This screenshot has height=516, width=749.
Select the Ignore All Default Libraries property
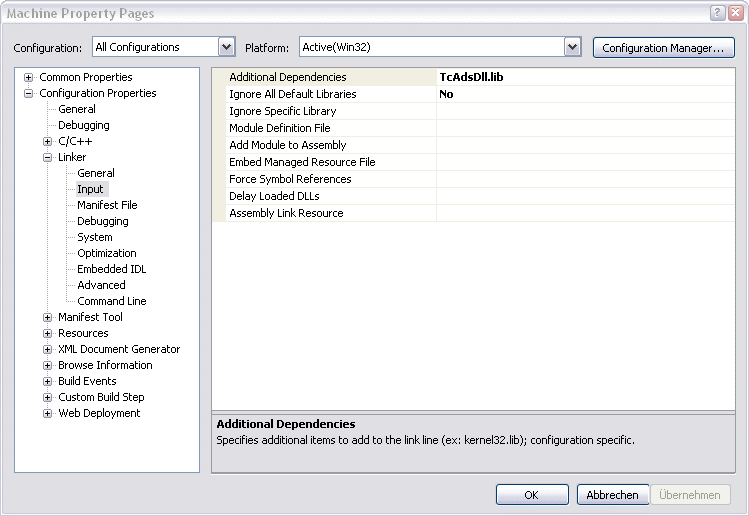(292, 94)
